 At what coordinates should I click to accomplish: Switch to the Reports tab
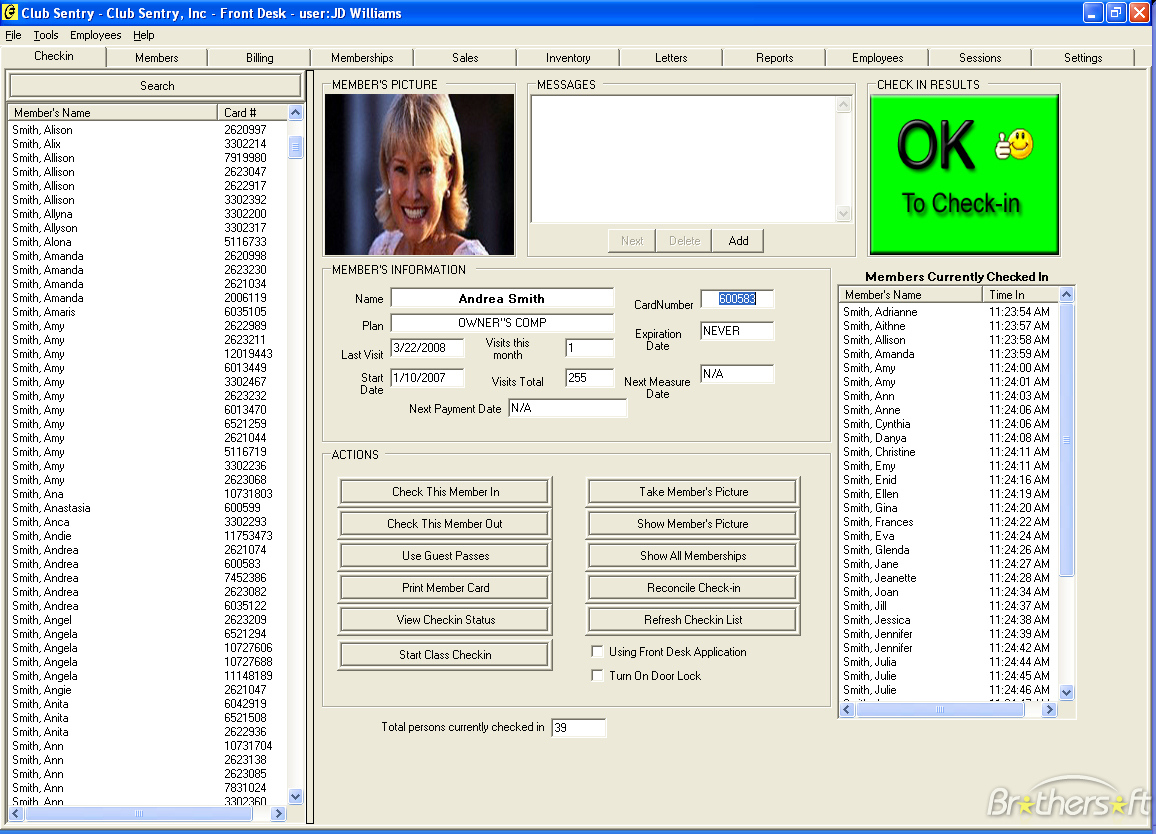(774, 58)
